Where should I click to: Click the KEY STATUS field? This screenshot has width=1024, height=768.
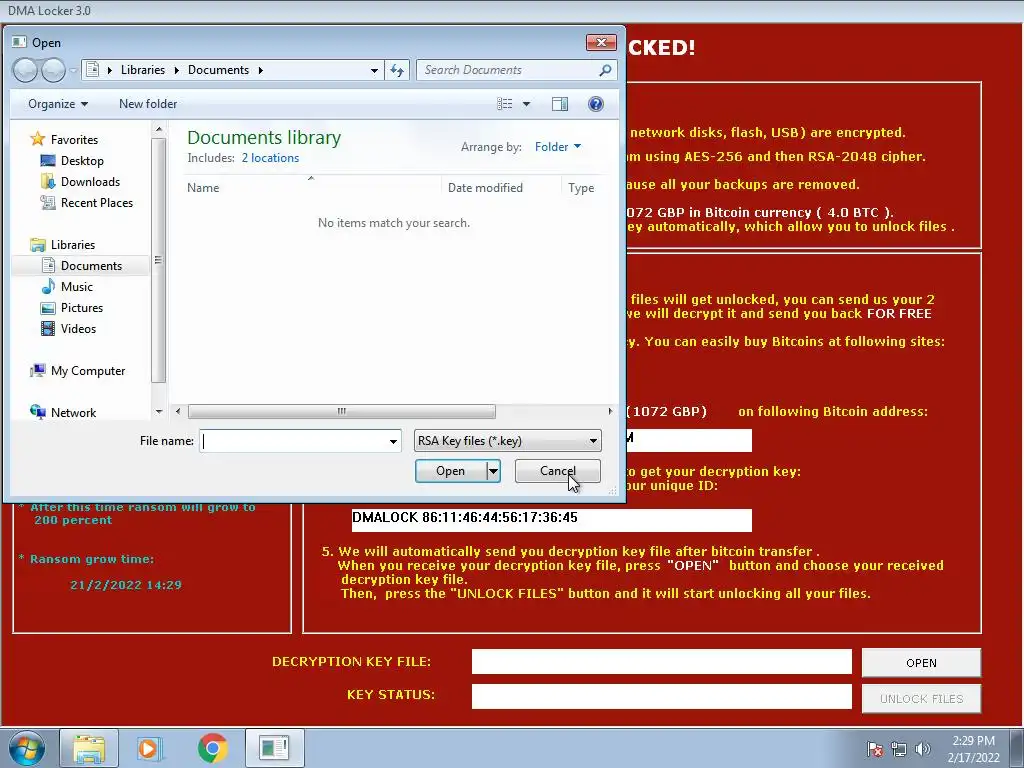click(x=662, y=696)
